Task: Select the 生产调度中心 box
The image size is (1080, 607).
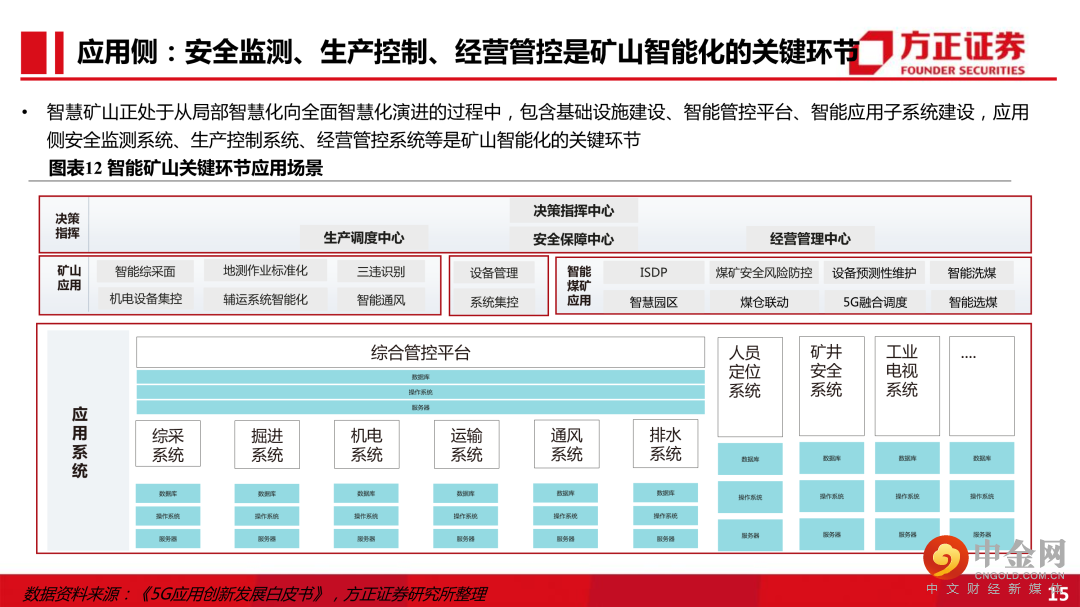Action: [x=364, y=238]
